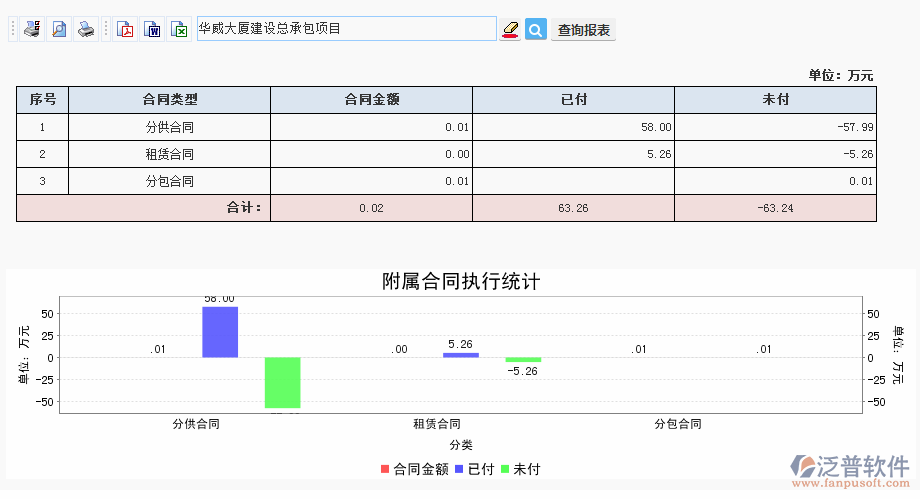Image resolution: width=920 pixels, height=499 pixels.
Task: Export the report to Word
Action: pyautogui.click(x=153, y=29)
